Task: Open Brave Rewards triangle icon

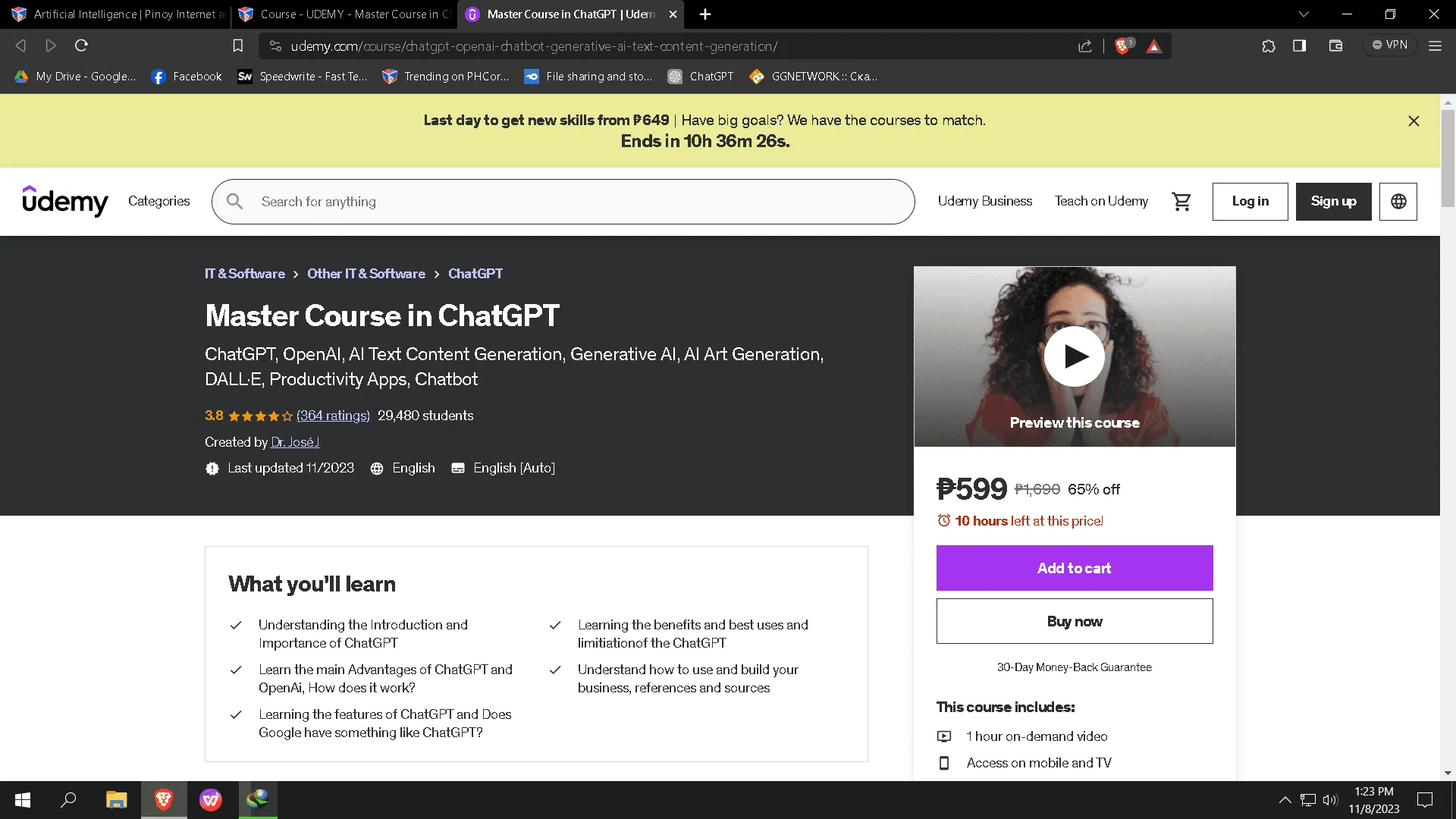Action: click(1154, 46)
